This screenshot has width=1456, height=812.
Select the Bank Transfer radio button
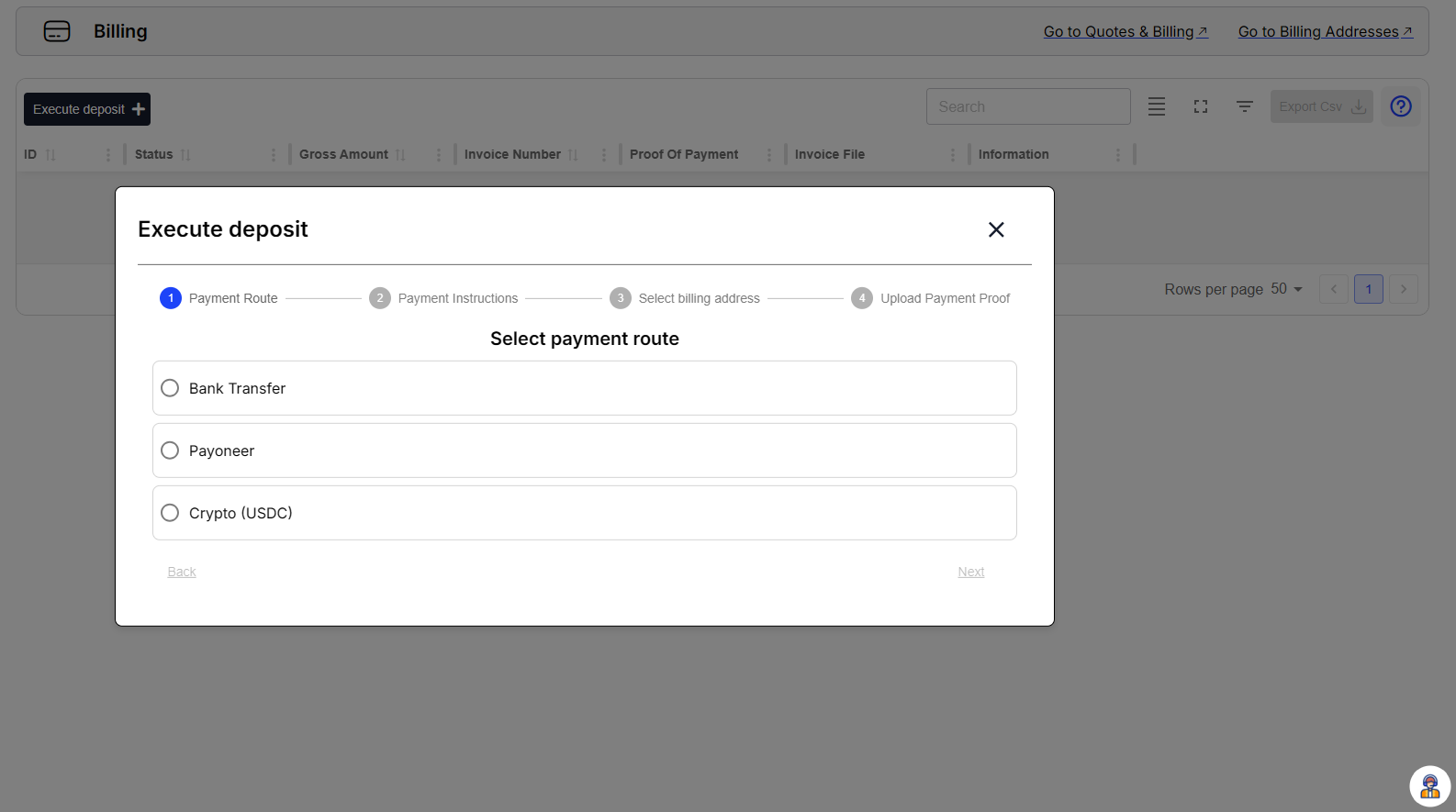coord(170,388)
